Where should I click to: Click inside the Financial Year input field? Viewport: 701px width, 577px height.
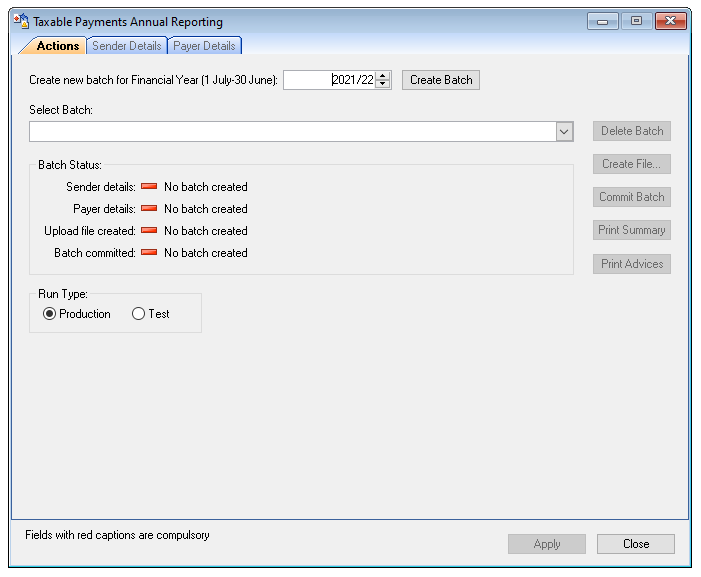click(x=328, y=81)
